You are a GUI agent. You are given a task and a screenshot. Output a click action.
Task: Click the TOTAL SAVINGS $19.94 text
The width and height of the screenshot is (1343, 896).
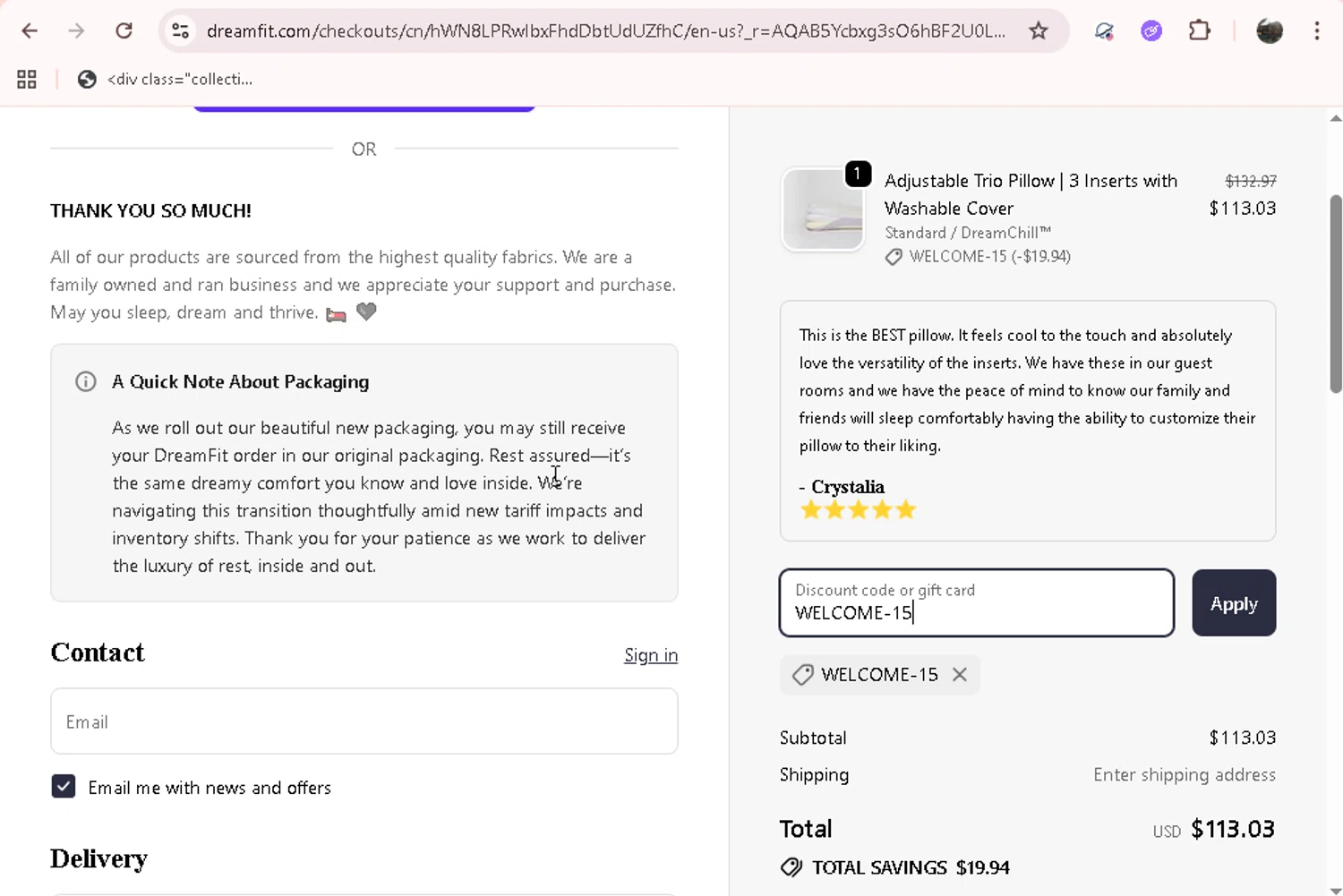tap(911, 868)
